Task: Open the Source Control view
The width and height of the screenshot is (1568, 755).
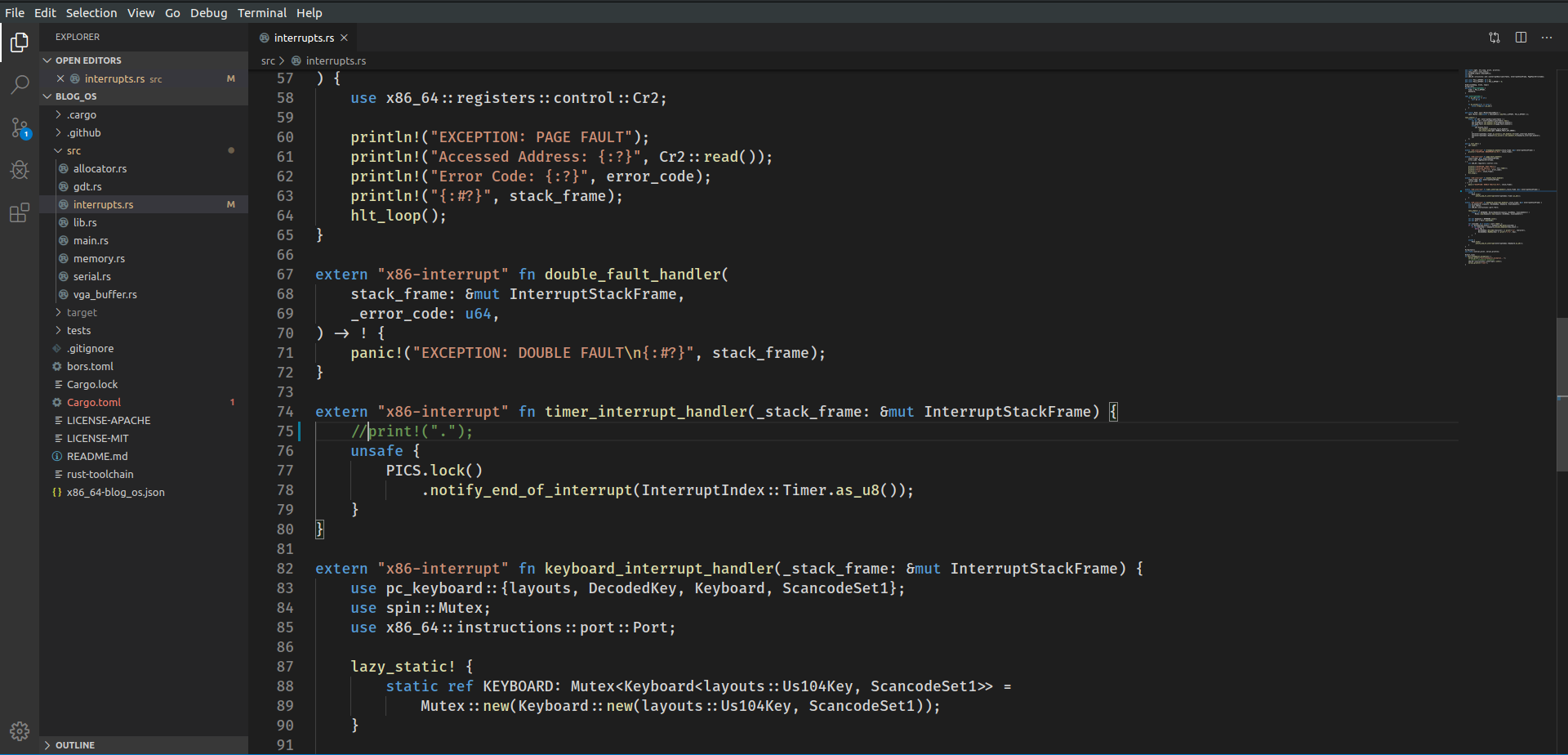Action: [20, 127]
